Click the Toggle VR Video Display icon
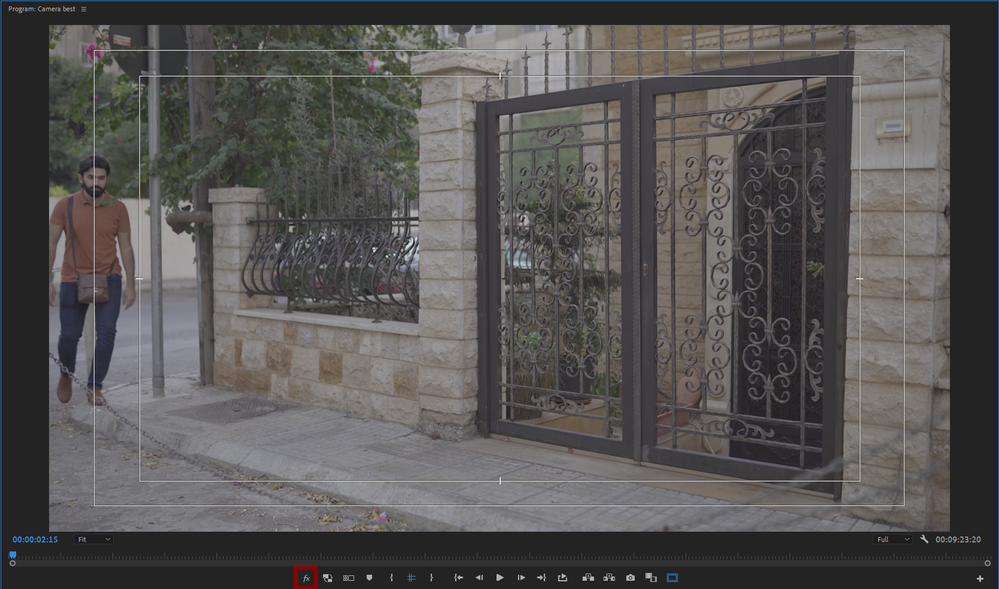Image resolution: width=999 pixels, height=589 pixels. pyautogui.click(x=349, y=578)
